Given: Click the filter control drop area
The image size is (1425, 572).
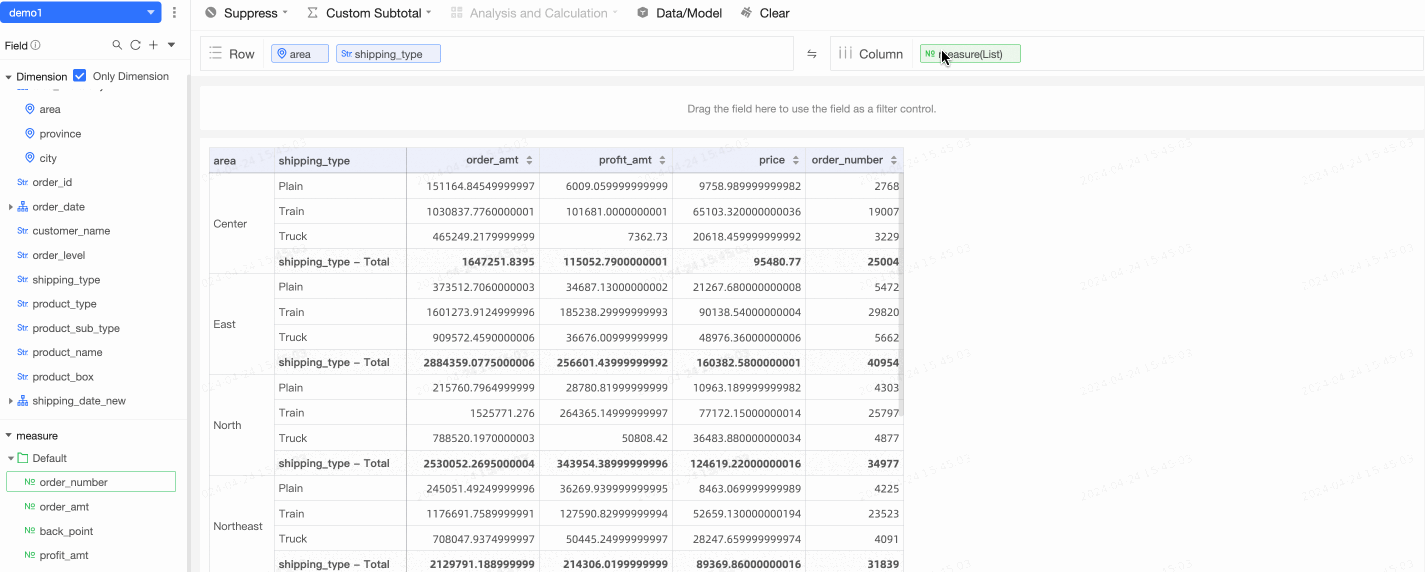Looking at the screenshot, I should click(x=811, y=108).
